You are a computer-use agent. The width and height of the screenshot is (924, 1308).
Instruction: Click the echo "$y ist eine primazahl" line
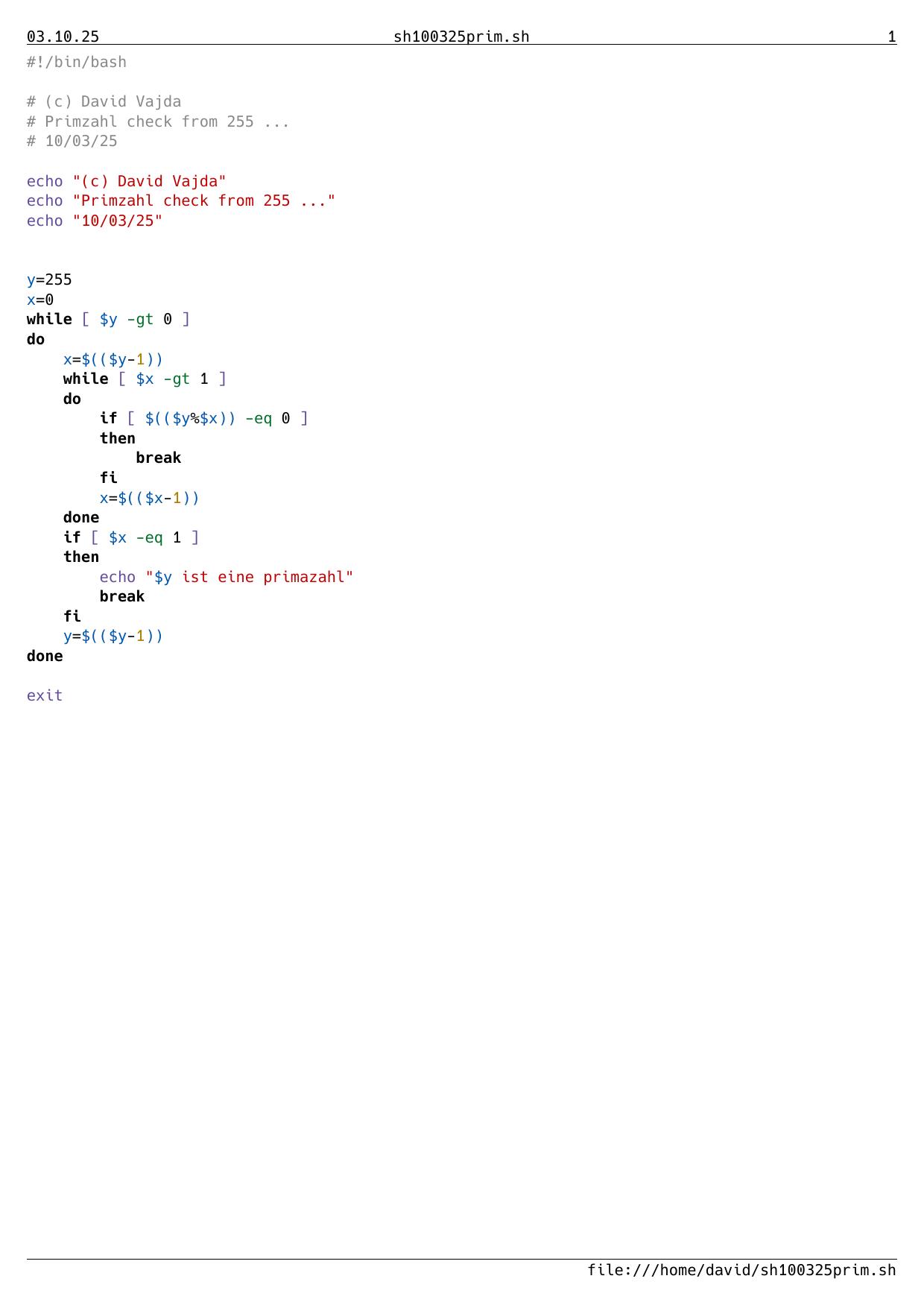226,577
